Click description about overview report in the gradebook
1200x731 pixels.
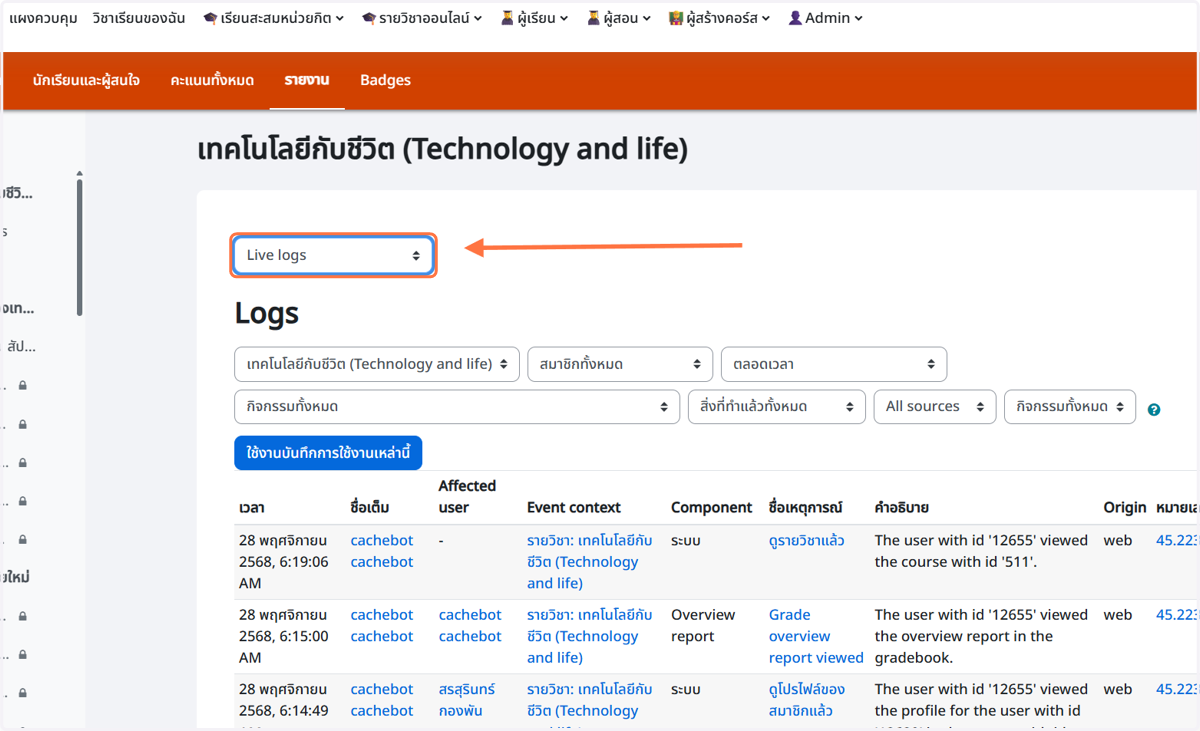click(981, 636)
